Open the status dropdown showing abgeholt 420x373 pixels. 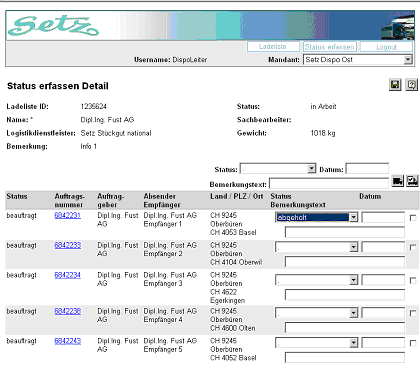[317, 218]
